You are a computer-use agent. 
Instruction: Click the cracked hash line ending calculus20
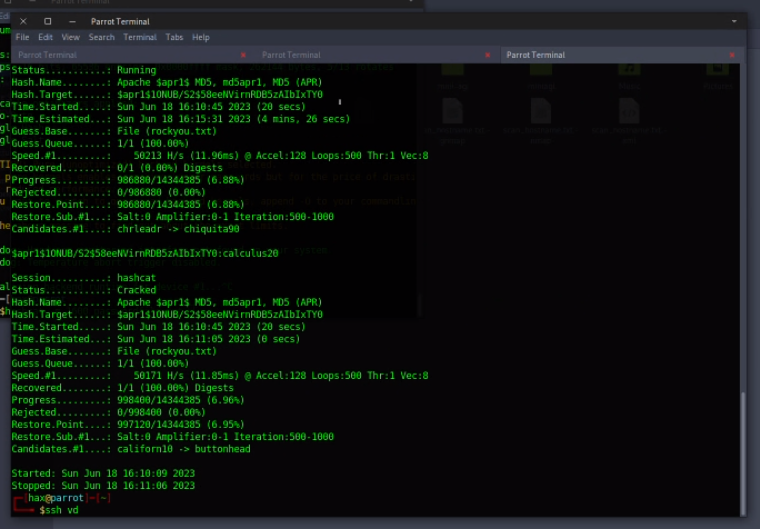pos(145,253)
